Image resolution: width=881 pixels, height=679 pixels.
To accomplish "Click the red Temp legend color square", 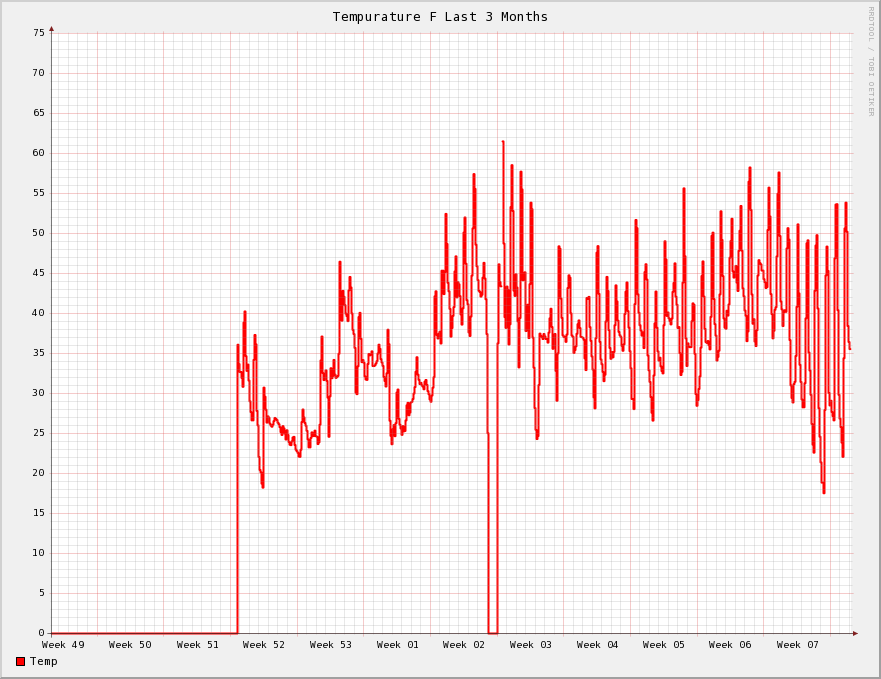I will click(x=21, y=662).
